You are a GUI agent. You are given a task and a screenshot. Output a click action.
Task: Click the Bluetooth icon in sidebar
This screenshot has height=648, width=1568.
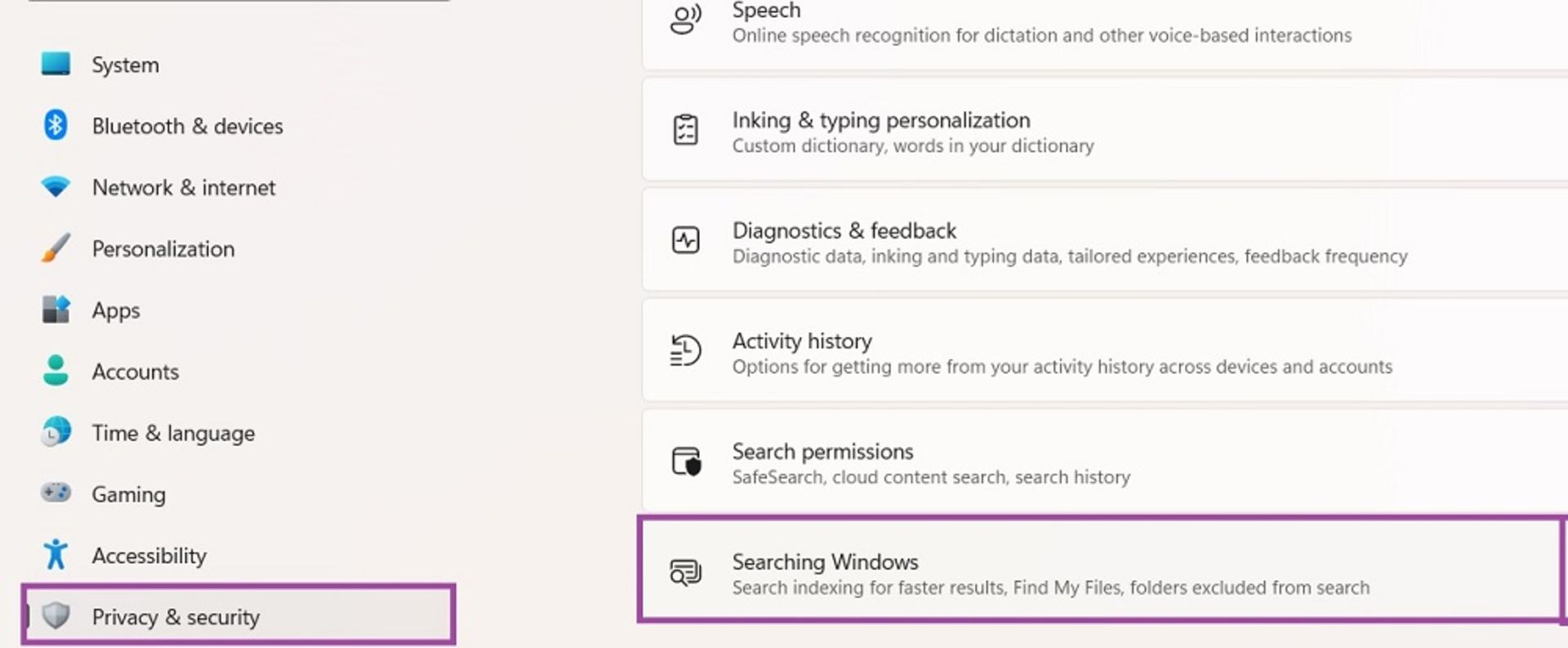click(x=56, y=125)
